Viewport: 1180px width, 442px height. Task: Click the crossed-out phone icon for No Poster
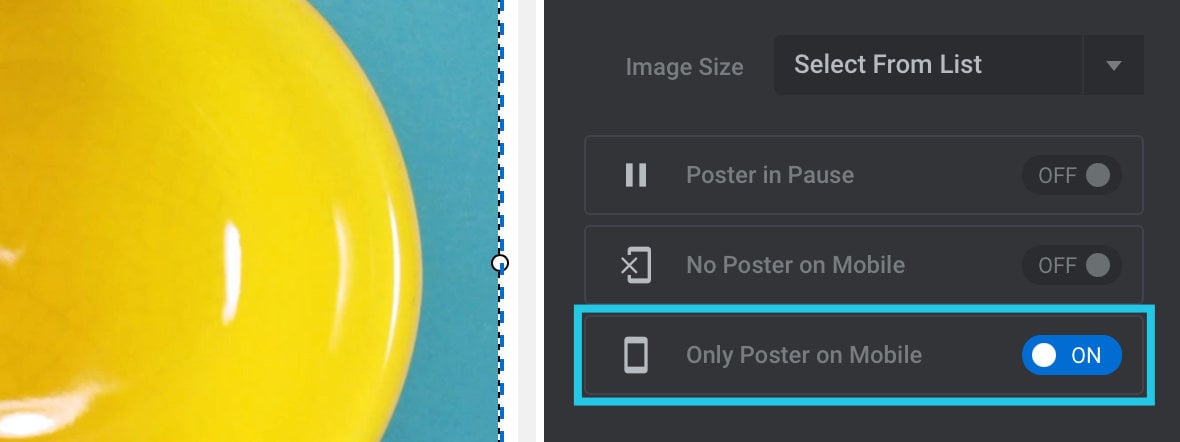(636, 265)
